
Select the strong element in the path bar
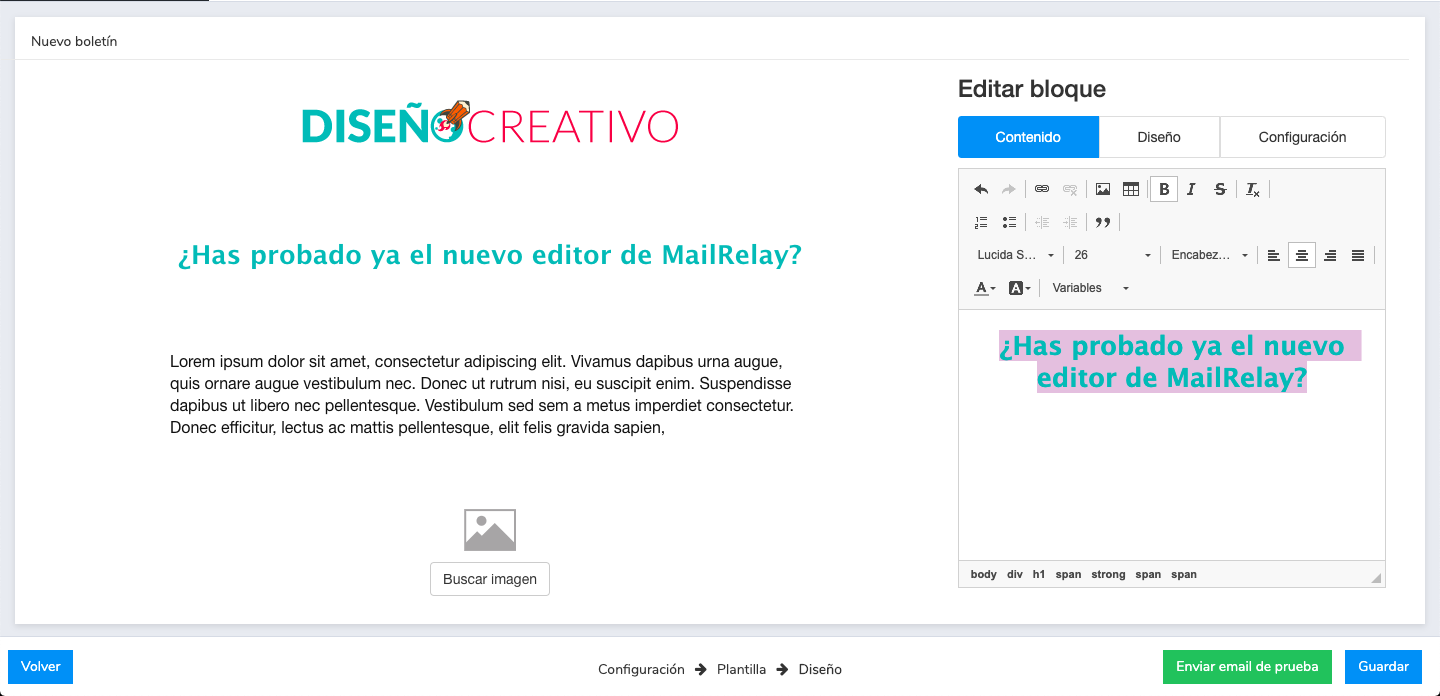(1108, 574)
